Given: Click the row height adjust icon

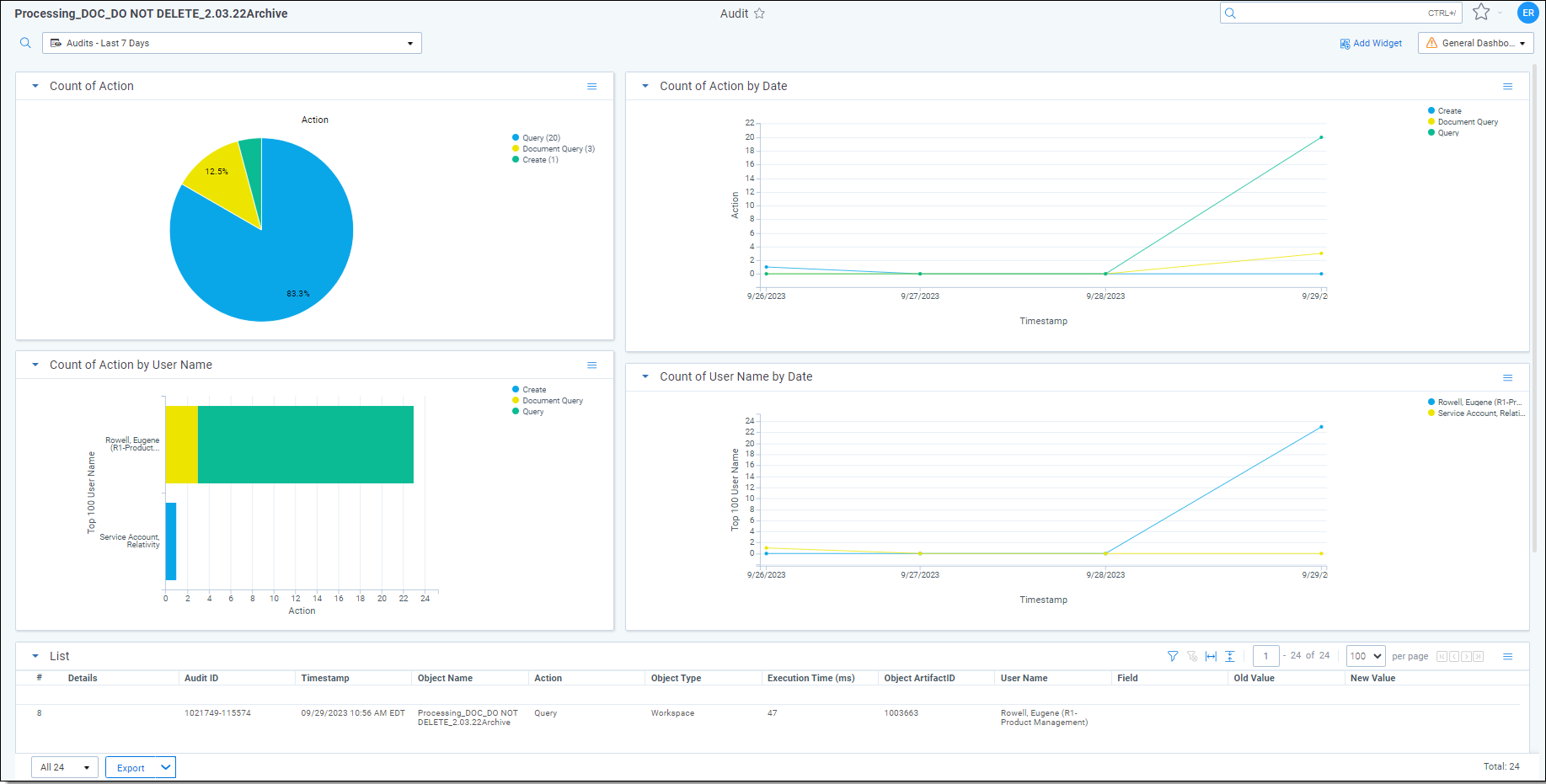Looking at the screenshot, I should (1230, 656).
